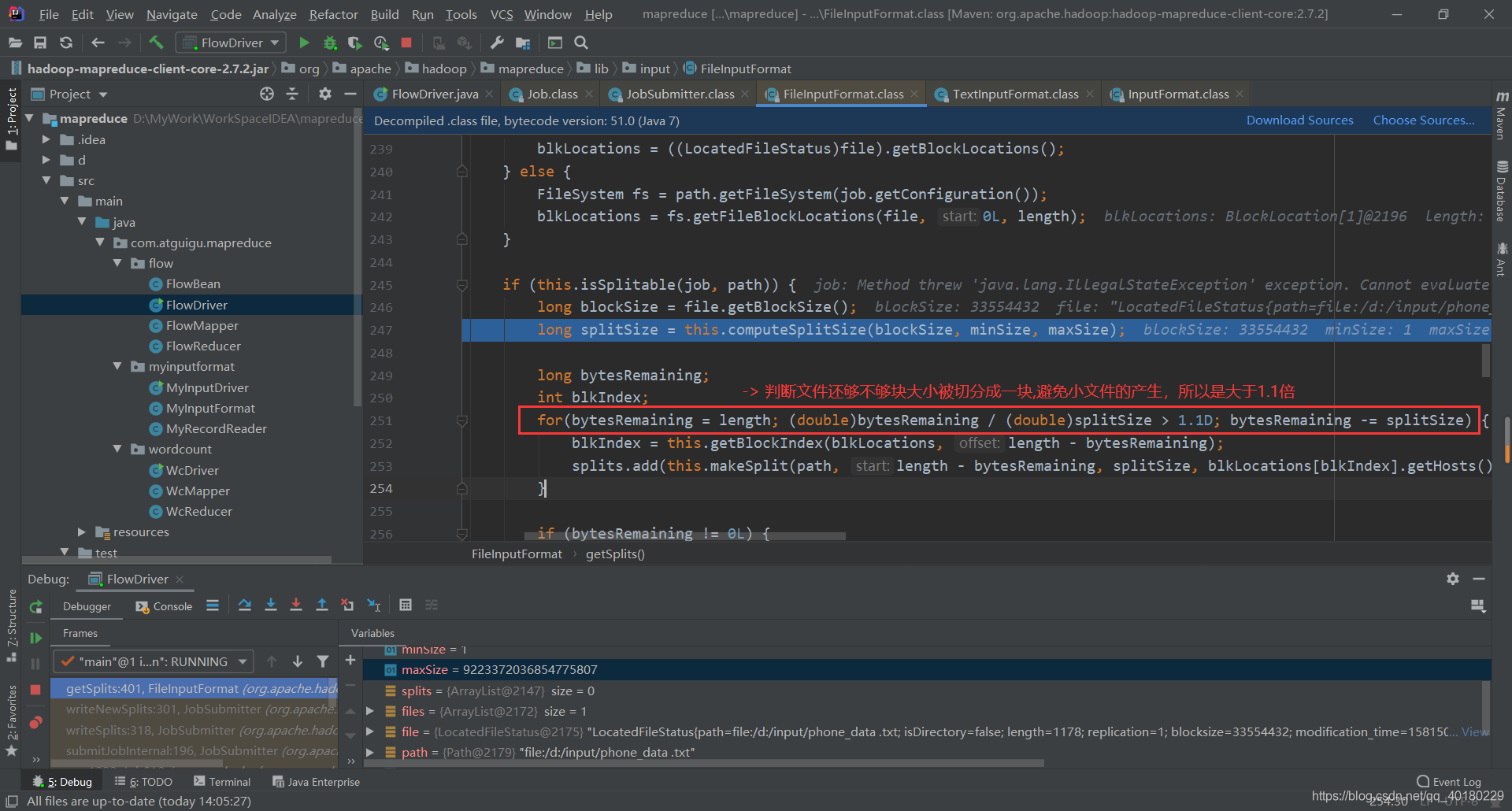Stop debugging via the red square in the Debug panel
The image size is (1512, 811).
point(35,690)
